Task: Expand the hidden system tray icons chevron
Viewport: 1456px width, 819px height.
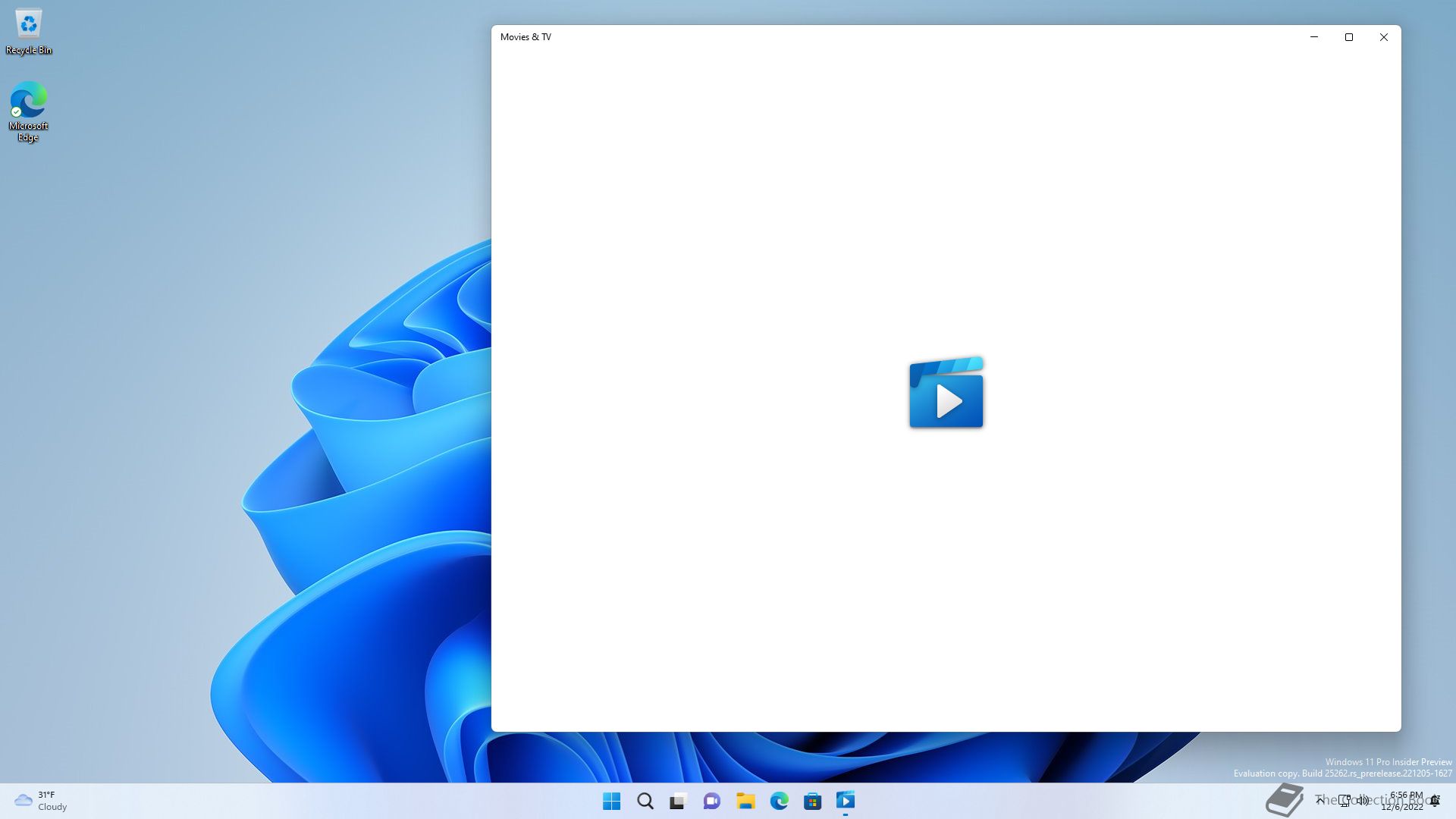Action: pyautogui.click(x=1320, y=800)
